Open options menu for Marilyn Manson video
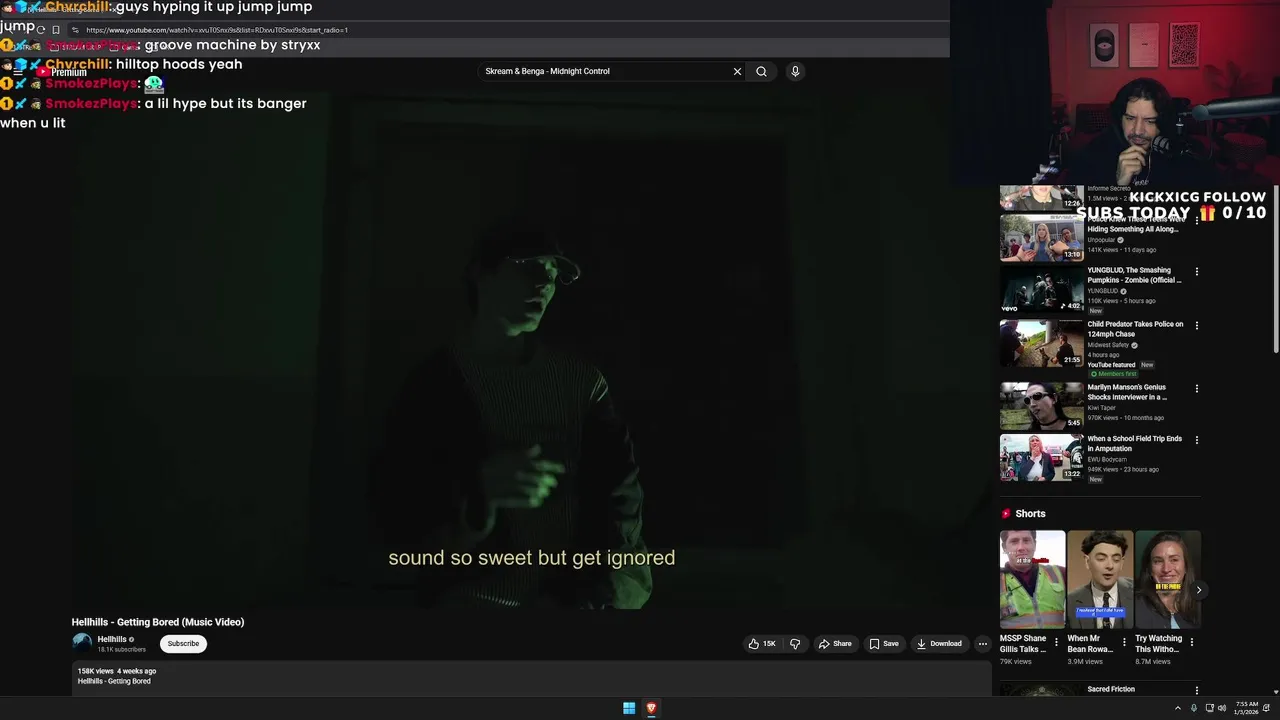This screenshot has width=1280, height=720. click(1196, 388)
